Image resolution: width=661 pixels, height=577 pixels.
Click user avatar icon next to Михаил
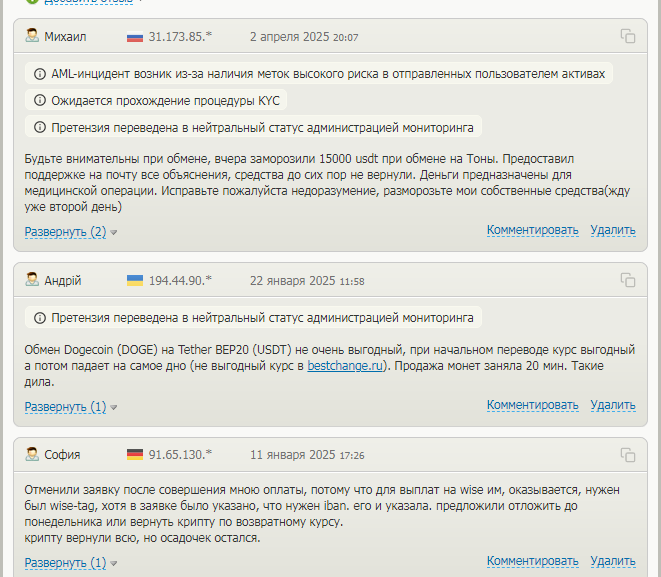32,36
